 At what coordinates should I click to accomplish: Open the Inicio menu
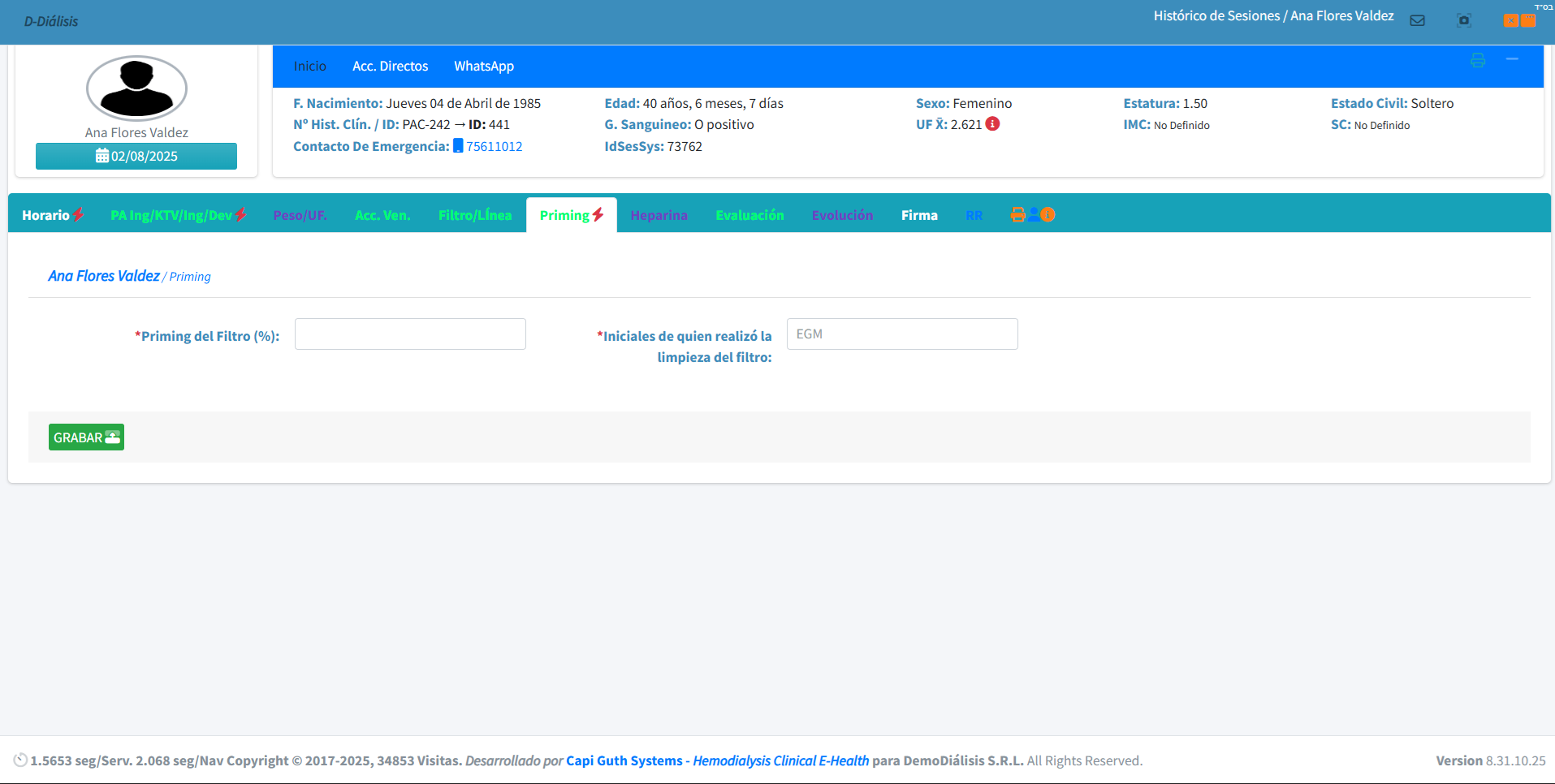309,67
